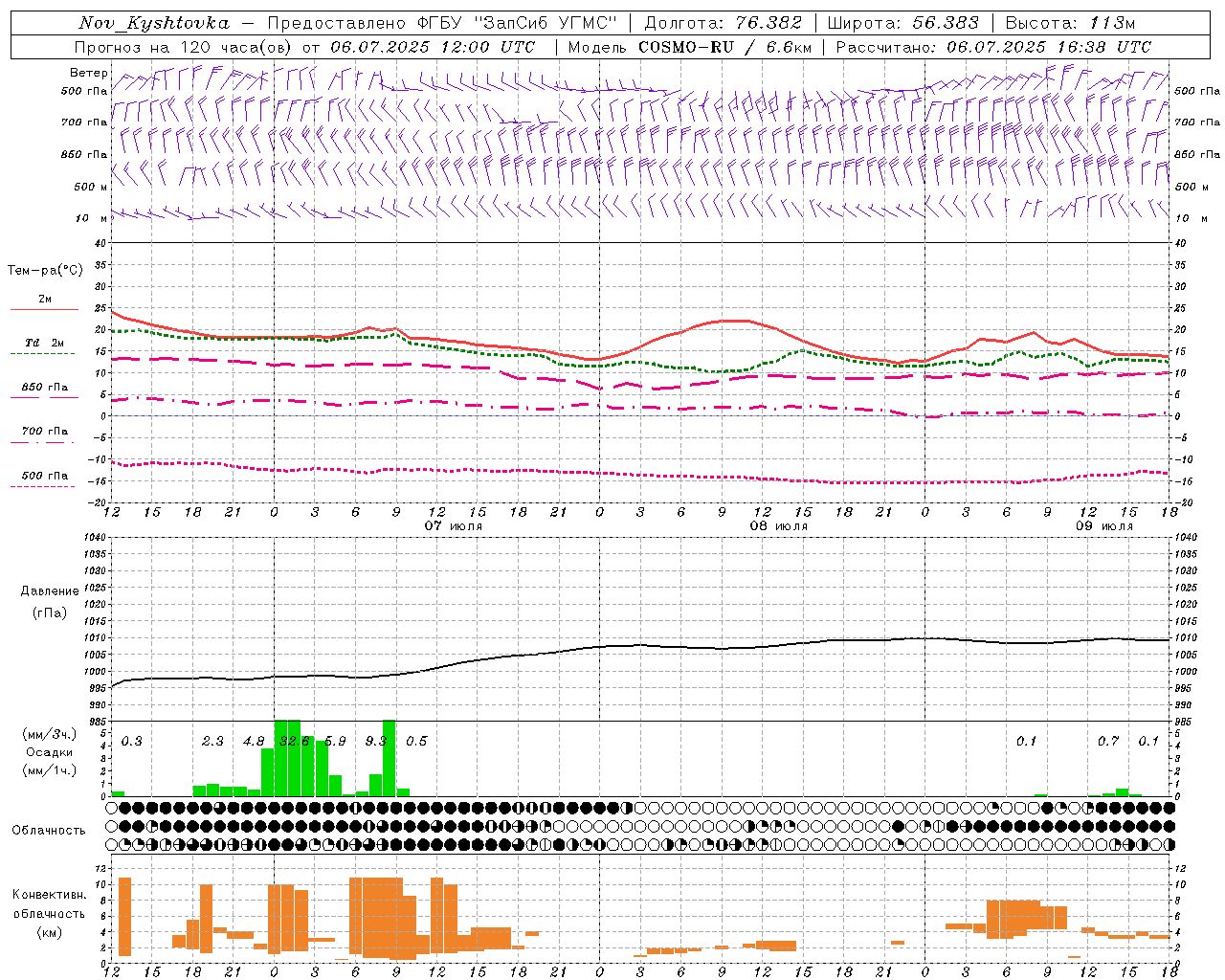The height and width of the screenshot is (980, 1225).
Task: Click the 2.3 precipitation total
Action: (212, 742)
